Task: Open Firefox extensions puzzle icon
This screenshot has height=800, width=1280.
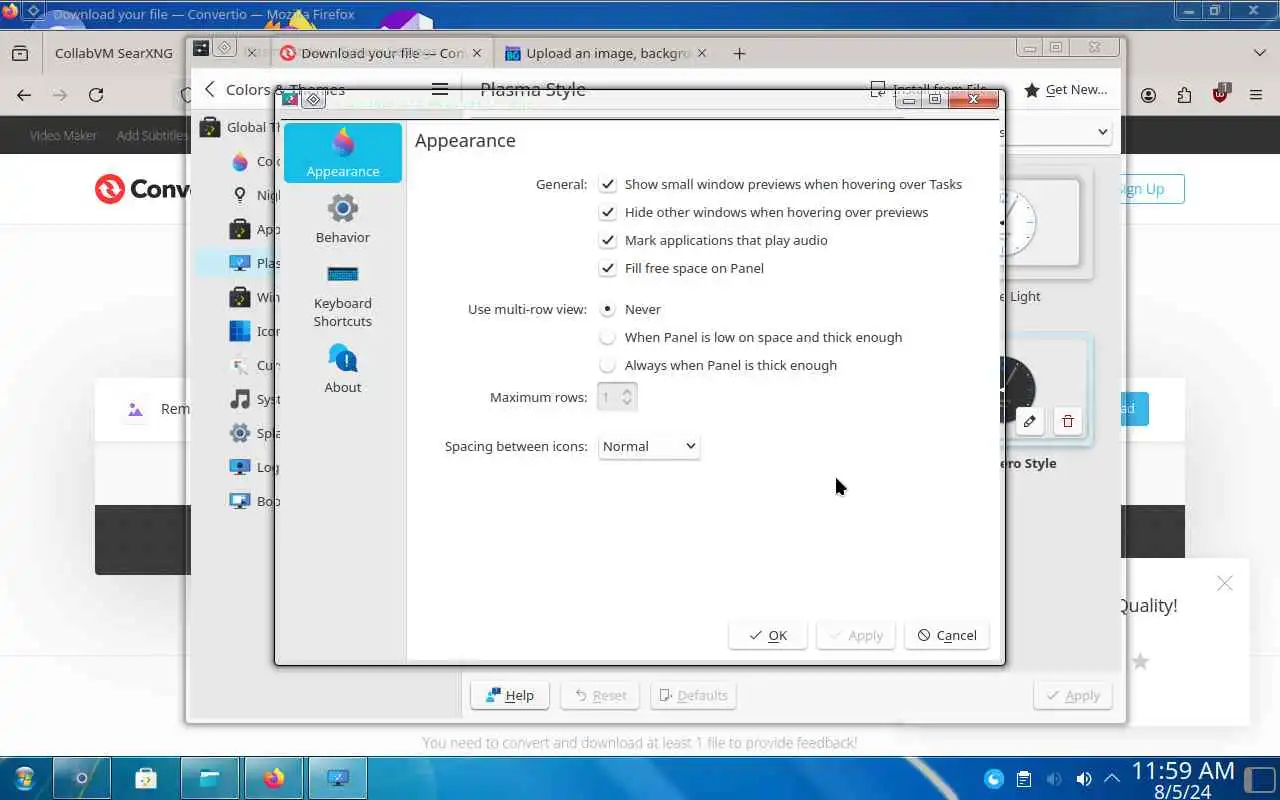Action: 1184,95
